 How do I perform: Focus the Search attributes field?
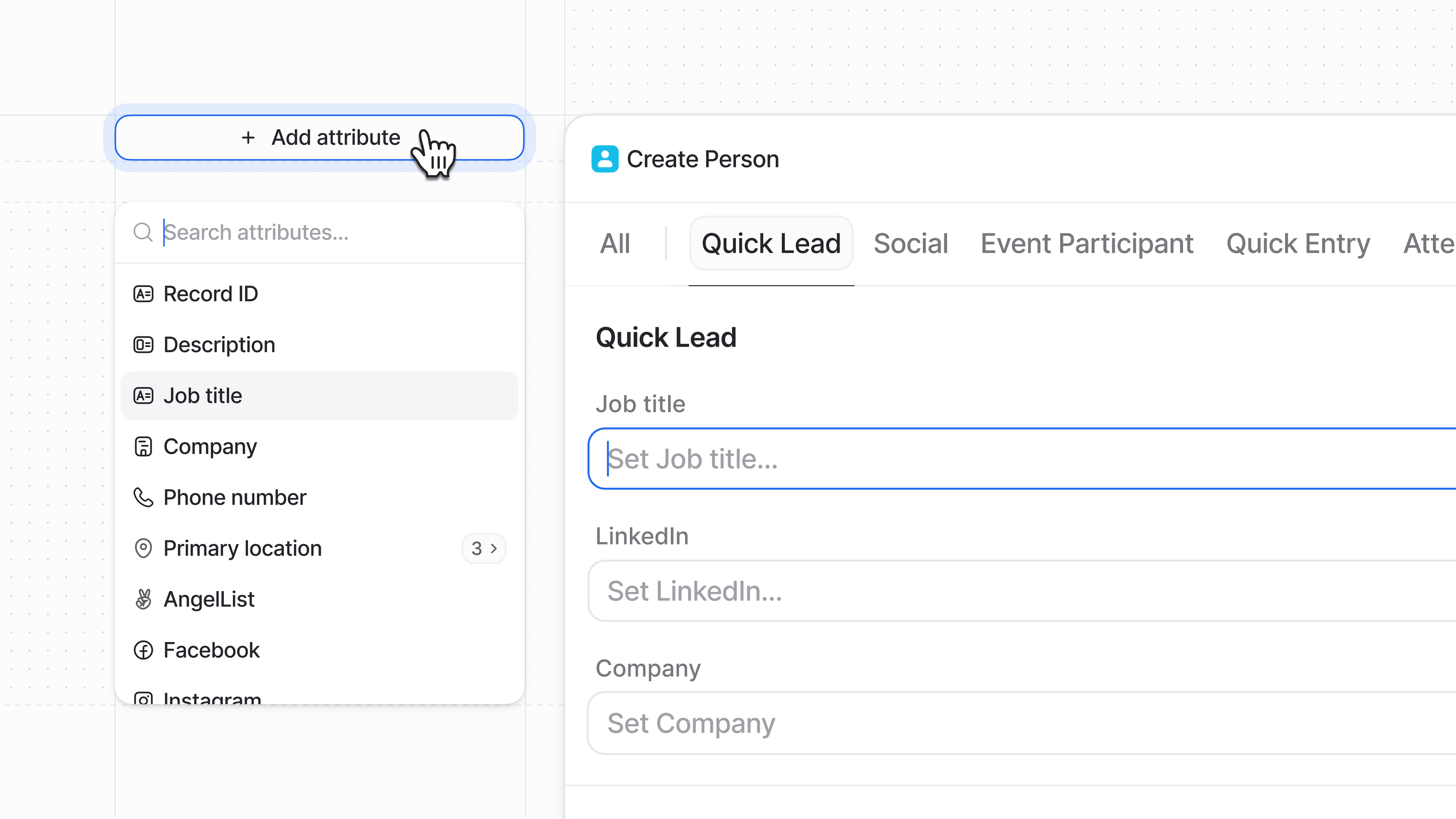point(339,232)
